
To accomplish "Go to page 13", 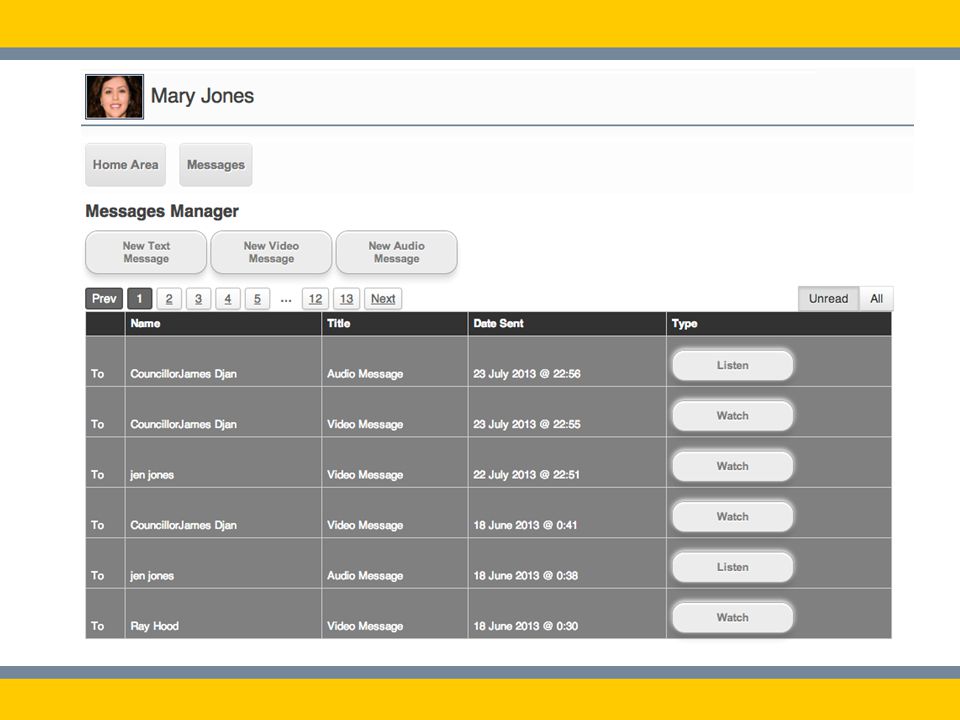I will coord(347,299).
